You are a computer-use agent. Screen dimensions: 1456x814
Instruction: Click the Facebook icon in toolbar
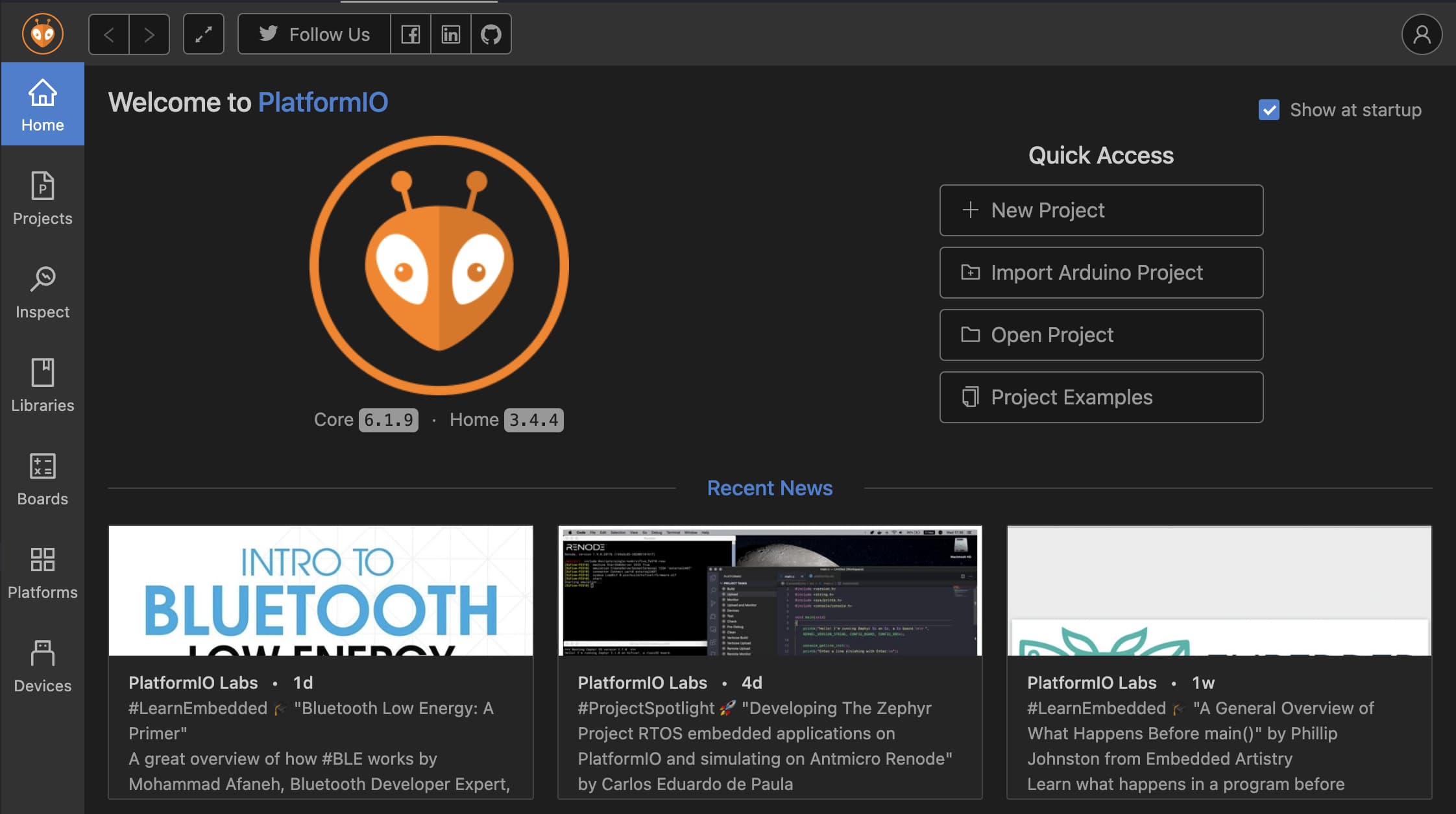[410, 34]
